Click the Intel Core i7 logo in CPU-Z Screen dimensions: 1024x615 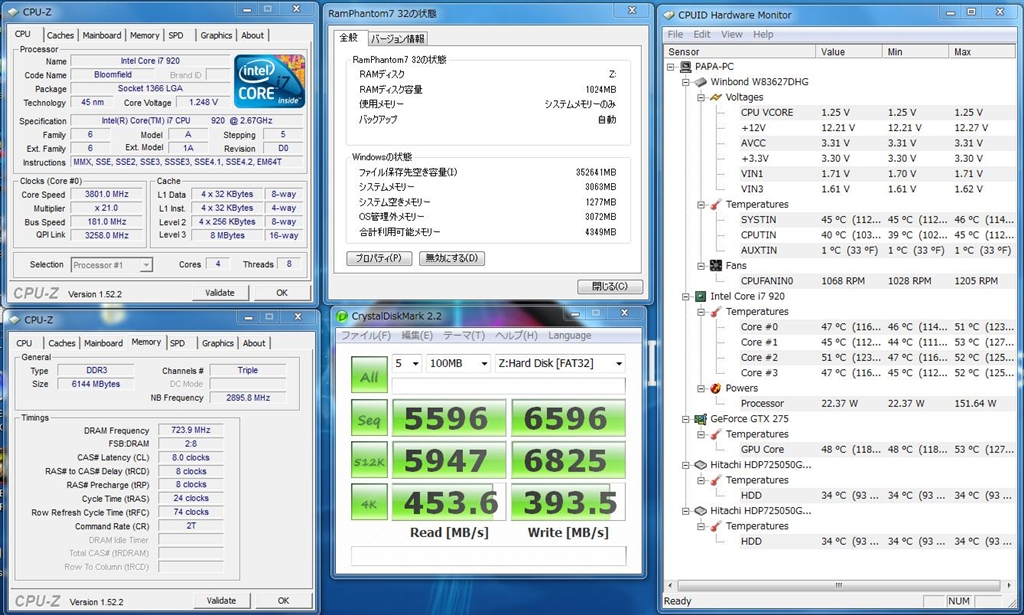pos(269,81)
